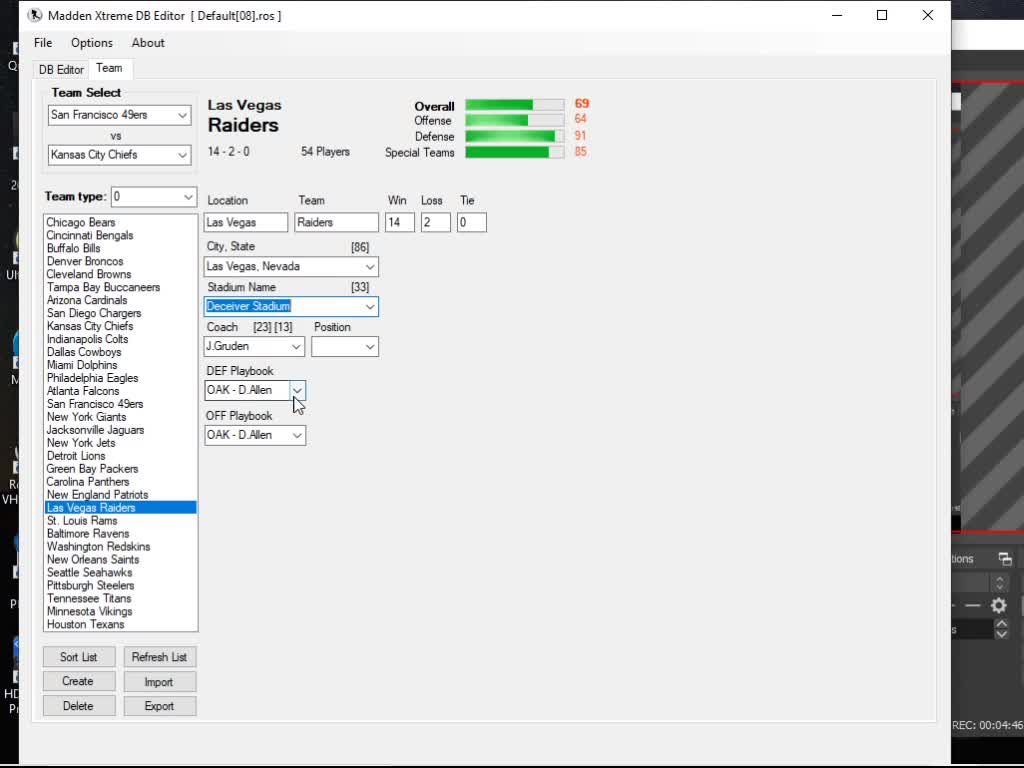Screen dimensions: 1024x768
Task: Select Dallas Cowboys in team list
Action: pyautogui.click(x=120, y=352)
